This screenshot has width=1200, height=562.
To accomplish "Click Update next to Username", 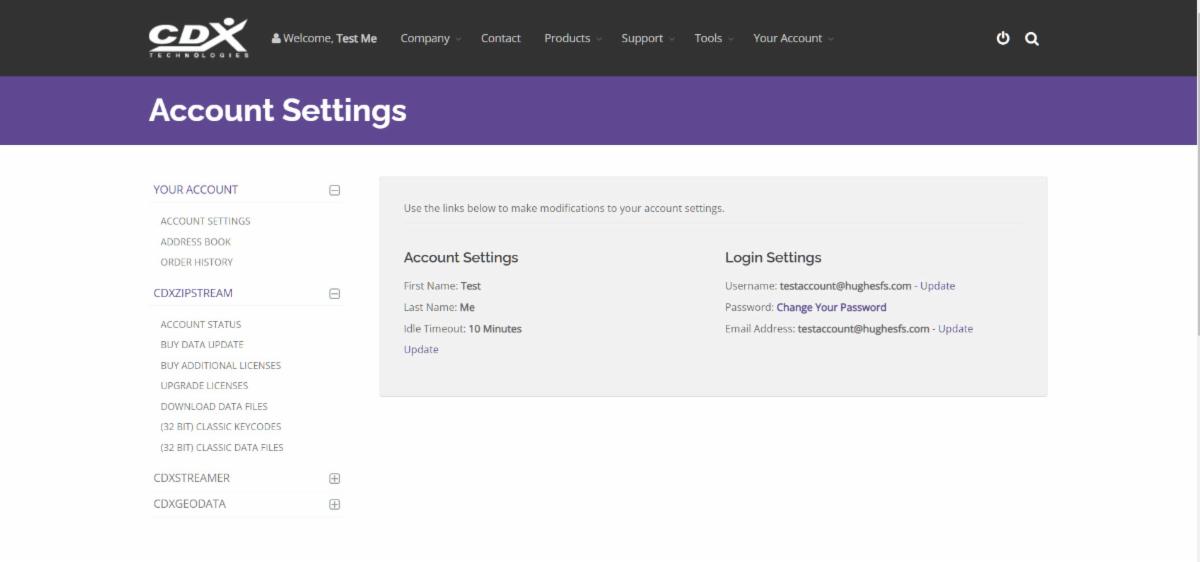I will point(937,286).
